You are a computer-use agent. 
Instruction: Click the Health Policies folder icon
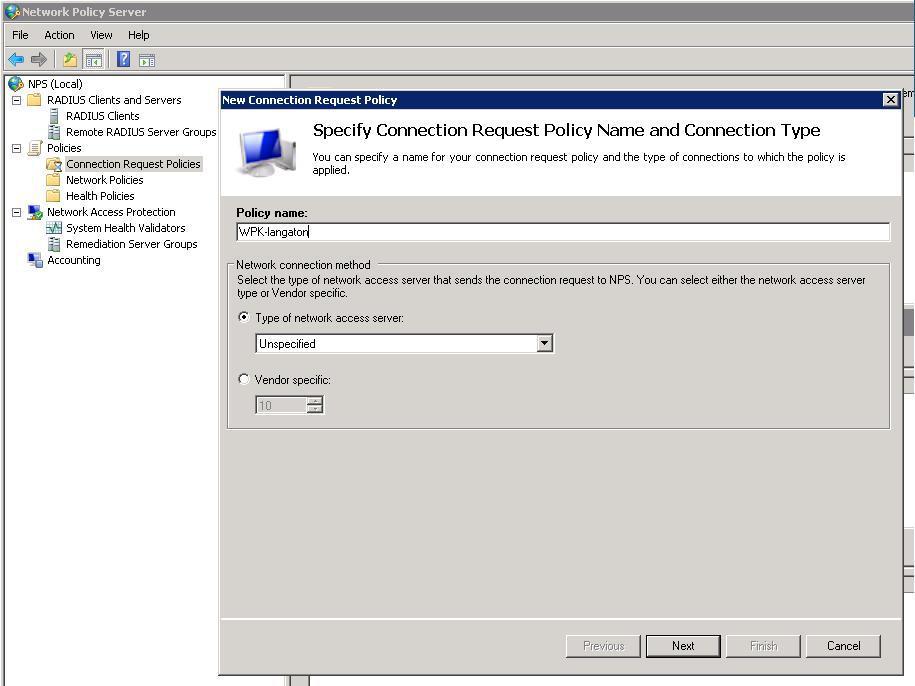[53, 196]
